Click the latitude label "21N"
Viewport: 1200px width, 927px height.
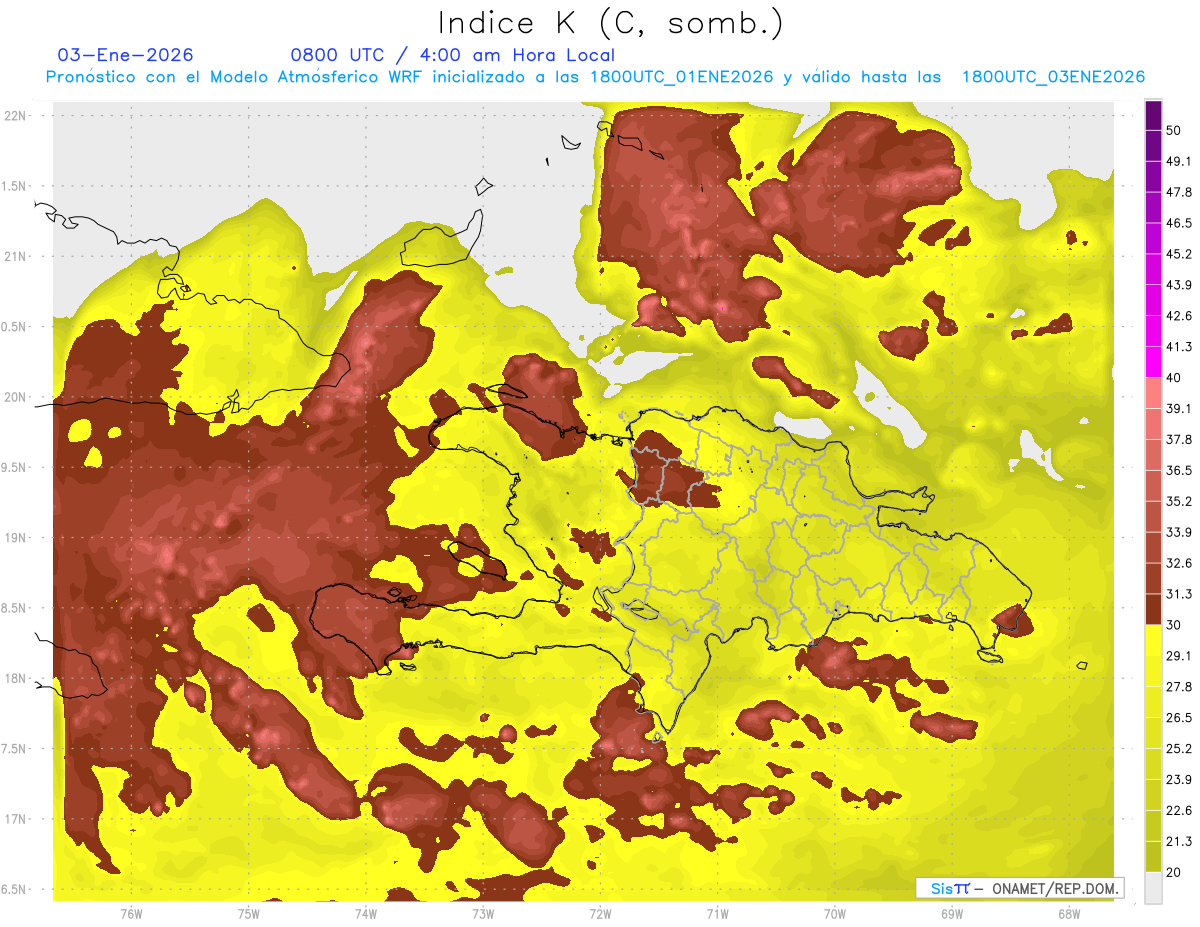click(17, 256)
